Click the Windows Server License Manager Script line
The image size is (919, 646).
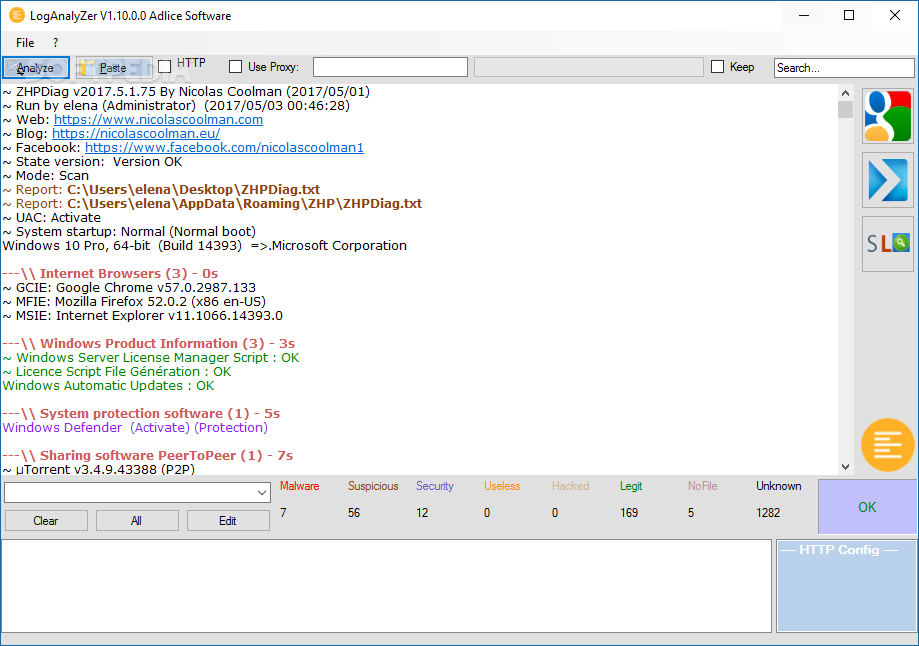(151, 358)
